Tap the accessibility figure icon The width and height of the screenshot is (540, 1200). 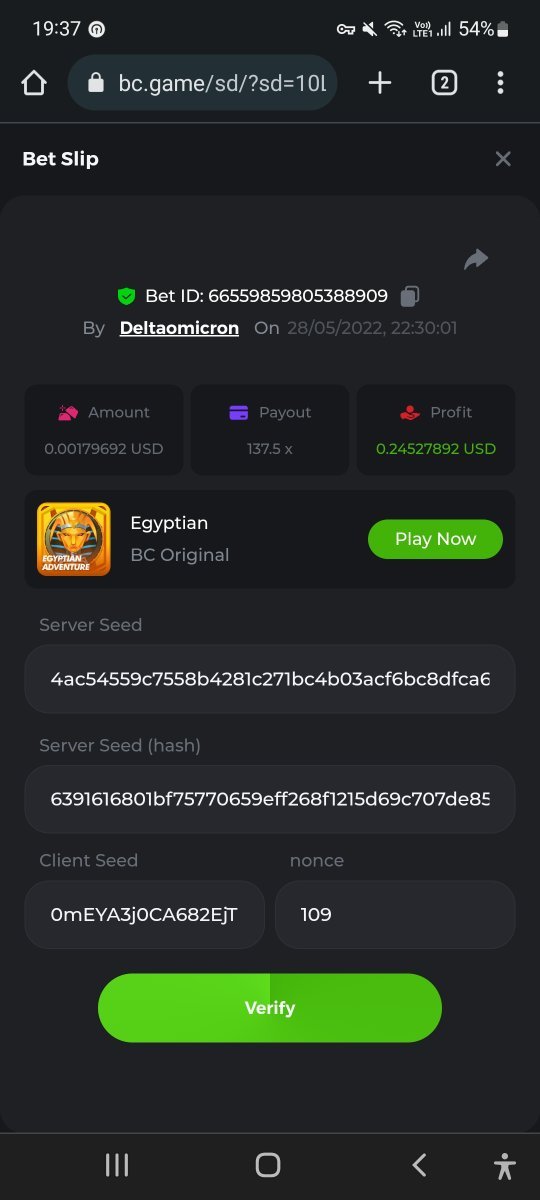(505, 1166)
